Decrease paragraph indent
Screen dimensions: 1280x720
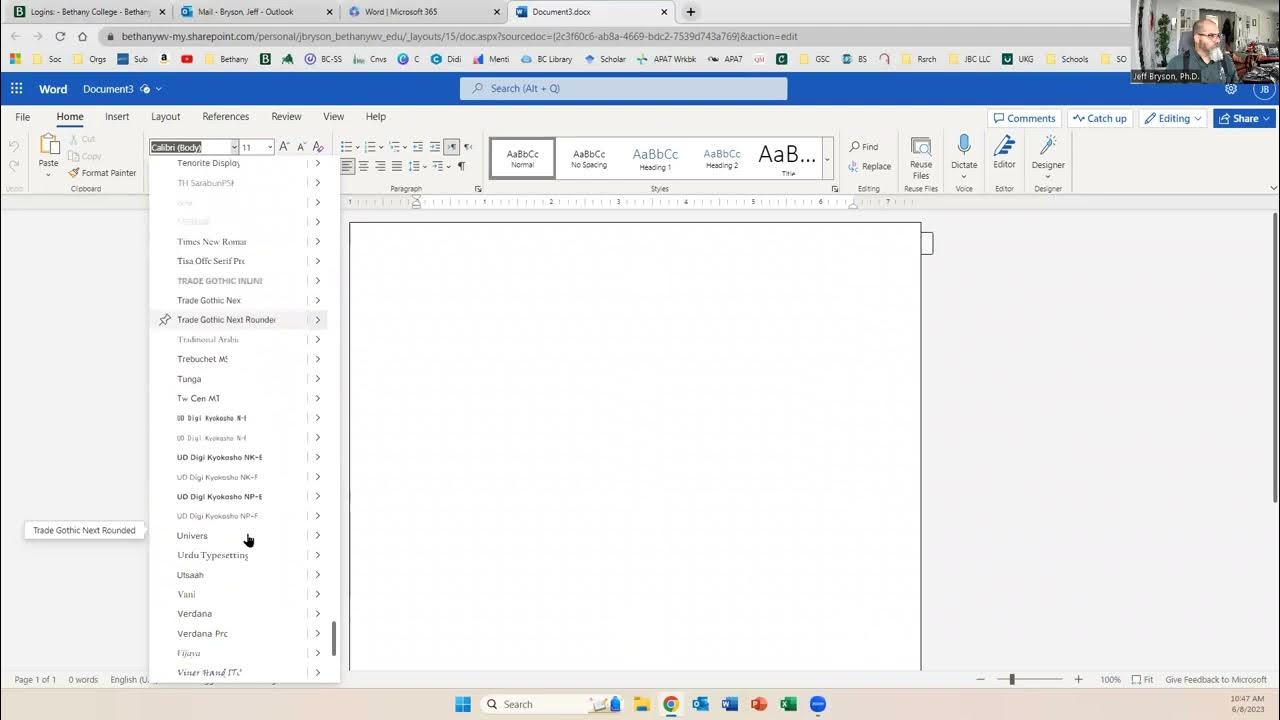[418, 147]
